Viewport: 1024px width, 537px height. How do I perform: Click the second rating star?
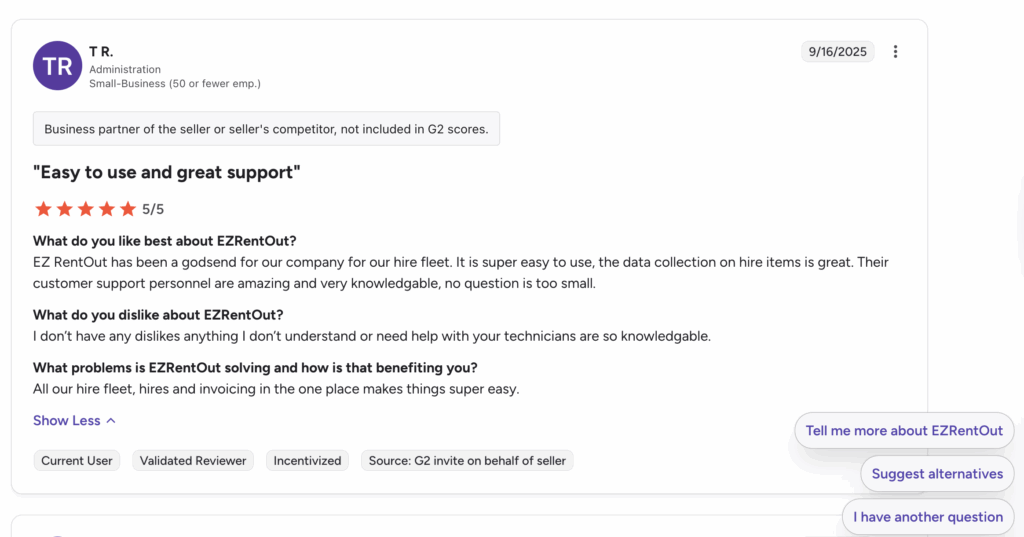point(64,209)
